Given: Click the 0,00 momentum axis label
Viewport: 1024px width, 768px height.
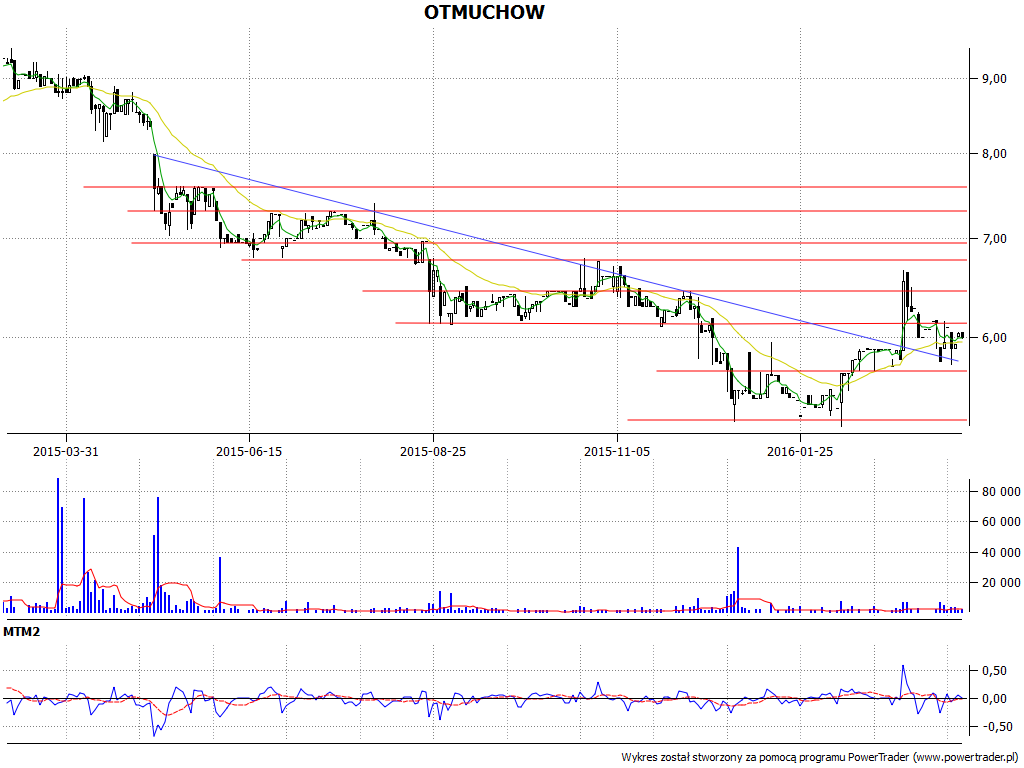Looking at the screenshot, I should click(x=994, y=699).
